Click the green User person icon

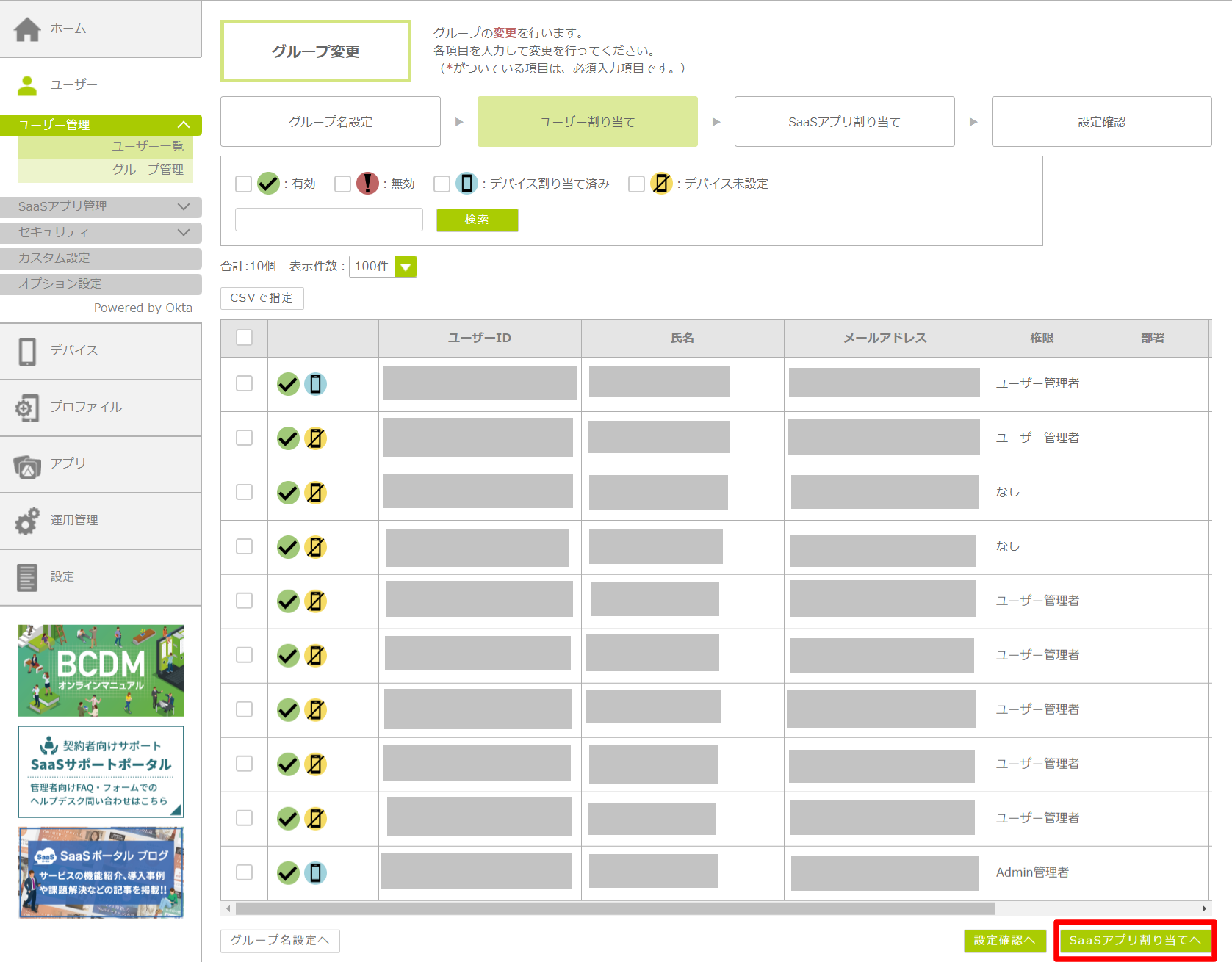coord(27,86)
